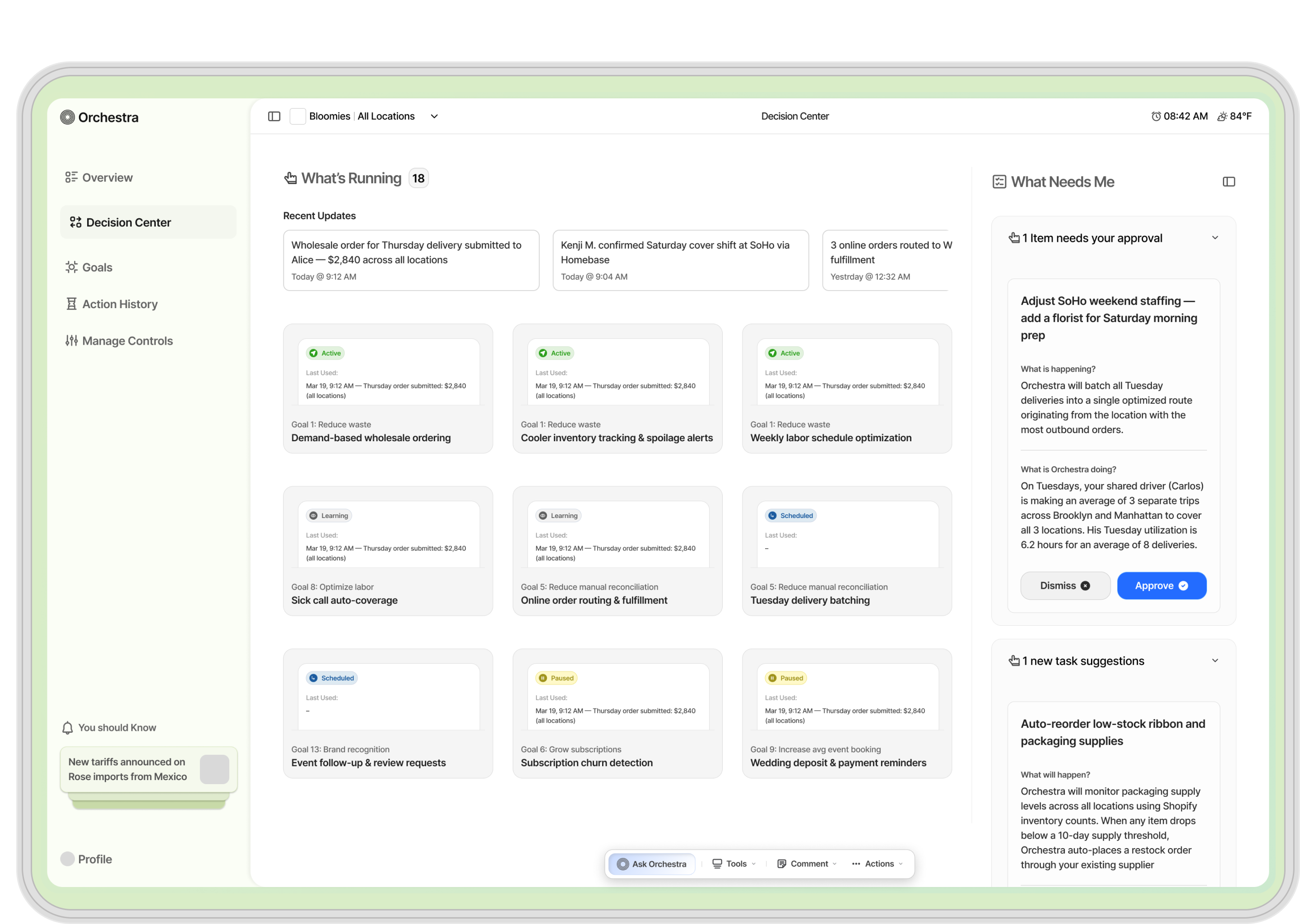Open the Demand-based wholesale ordering card
The height and width of the screenshot is (924, 1300).
point(388,388)
